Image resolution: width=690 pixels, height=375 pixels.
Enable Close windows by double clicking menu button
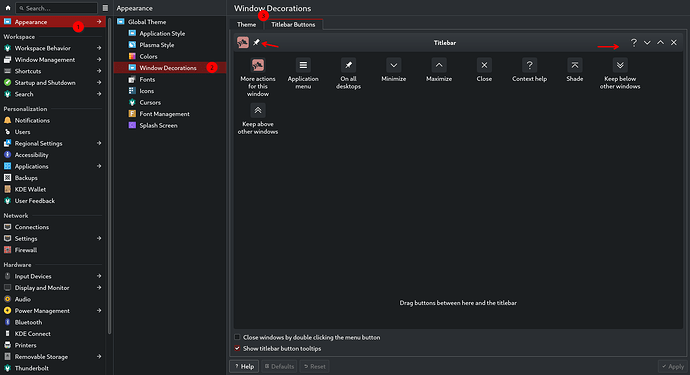tap(237, 337)
